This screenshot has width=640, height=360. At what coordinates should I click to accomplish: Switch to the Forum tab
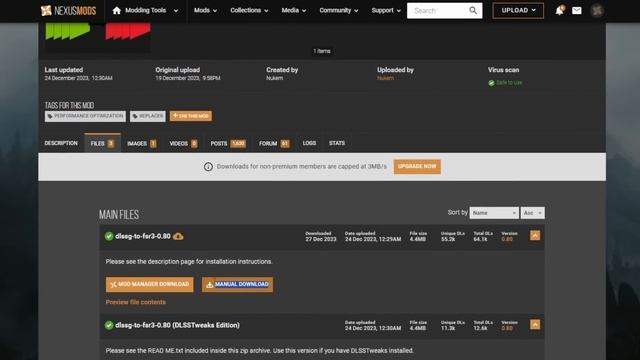(274, 143)
